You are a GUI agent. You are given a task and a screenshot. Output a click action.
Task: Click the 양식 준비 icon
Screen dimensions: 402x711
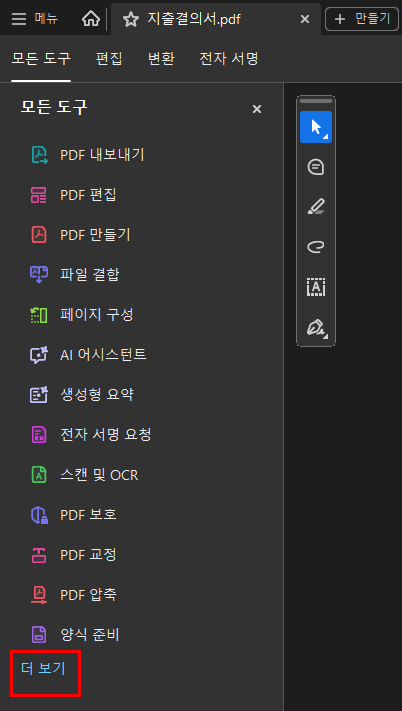coord(39,634)
